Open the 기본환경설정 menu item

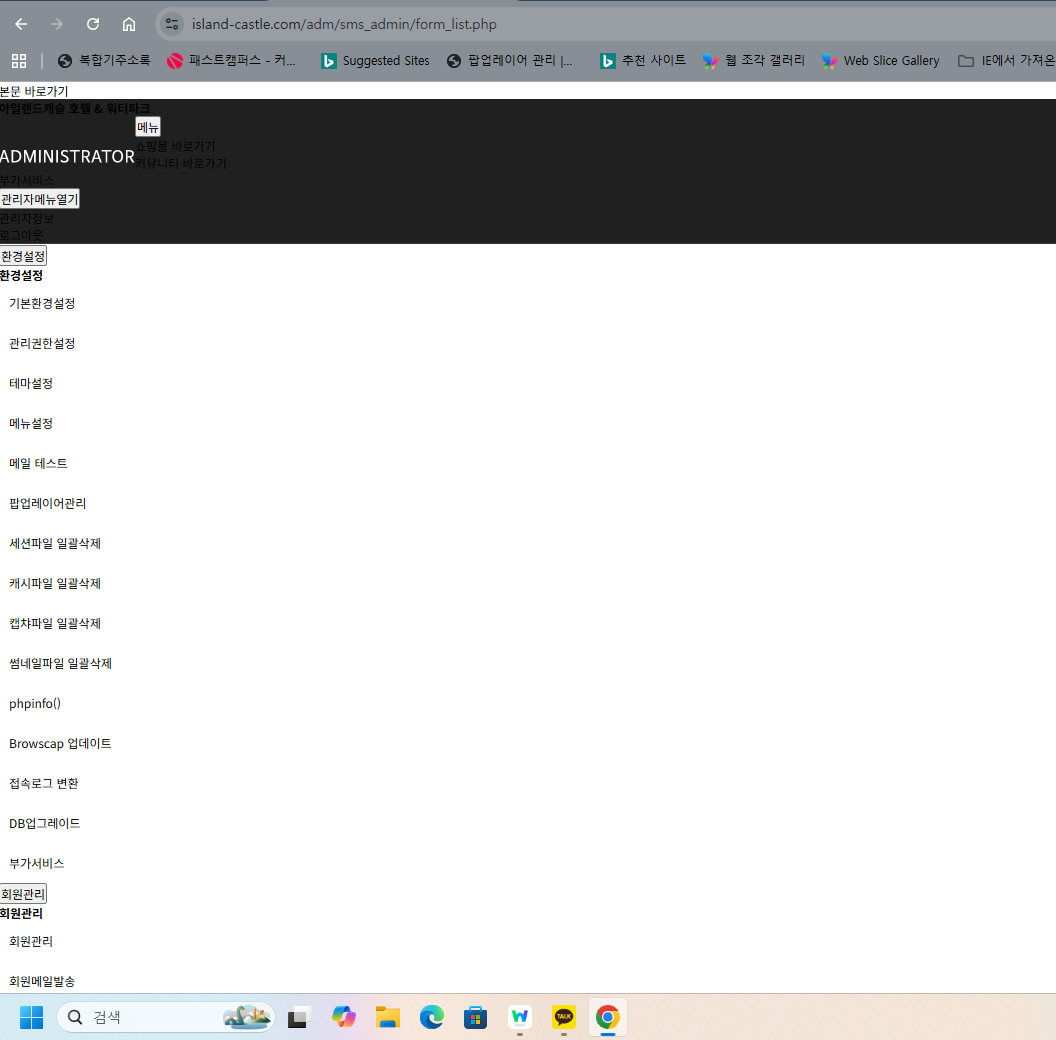point(42,303)
